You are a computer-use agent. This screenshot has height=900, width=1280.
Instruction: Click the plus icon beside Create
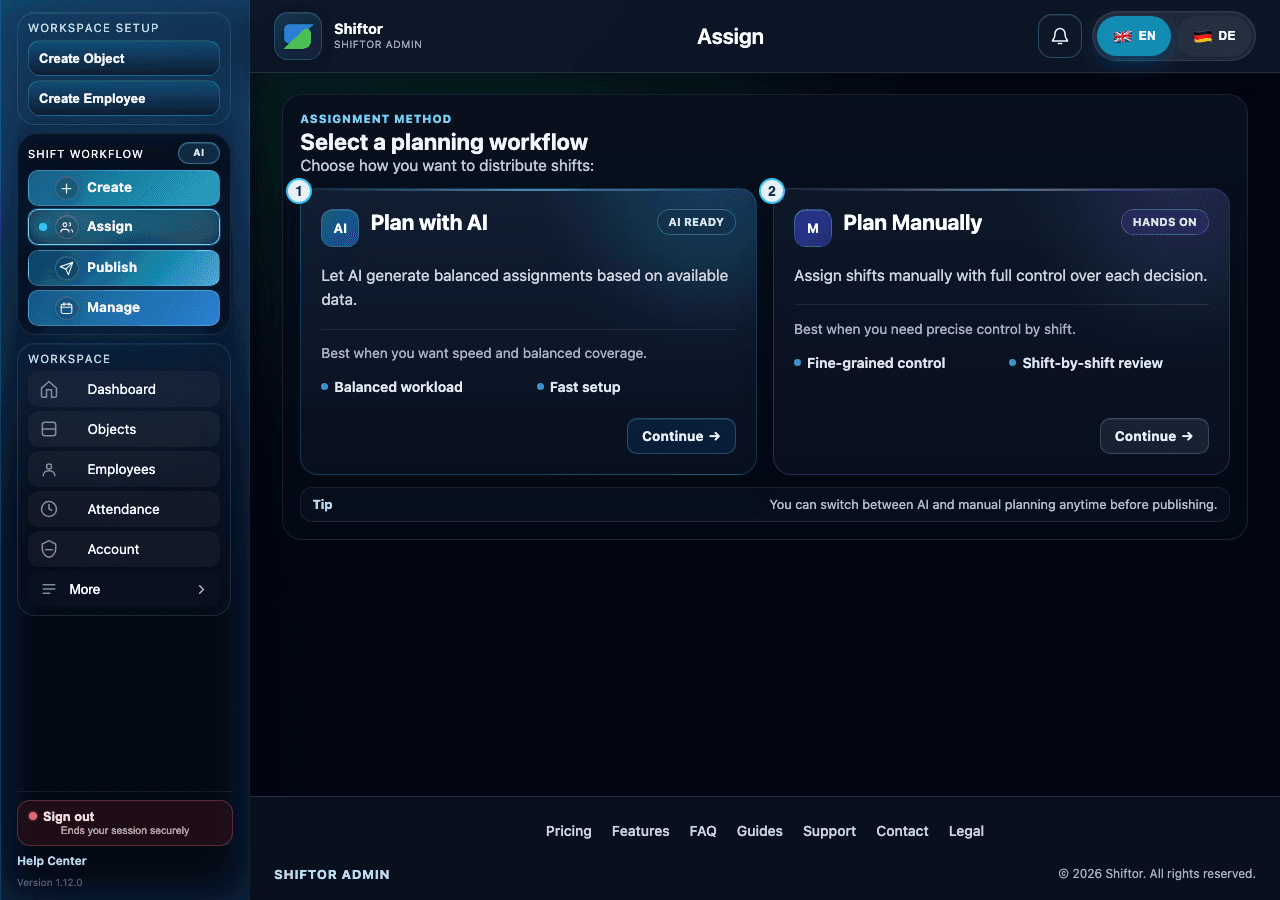(67, 188)
